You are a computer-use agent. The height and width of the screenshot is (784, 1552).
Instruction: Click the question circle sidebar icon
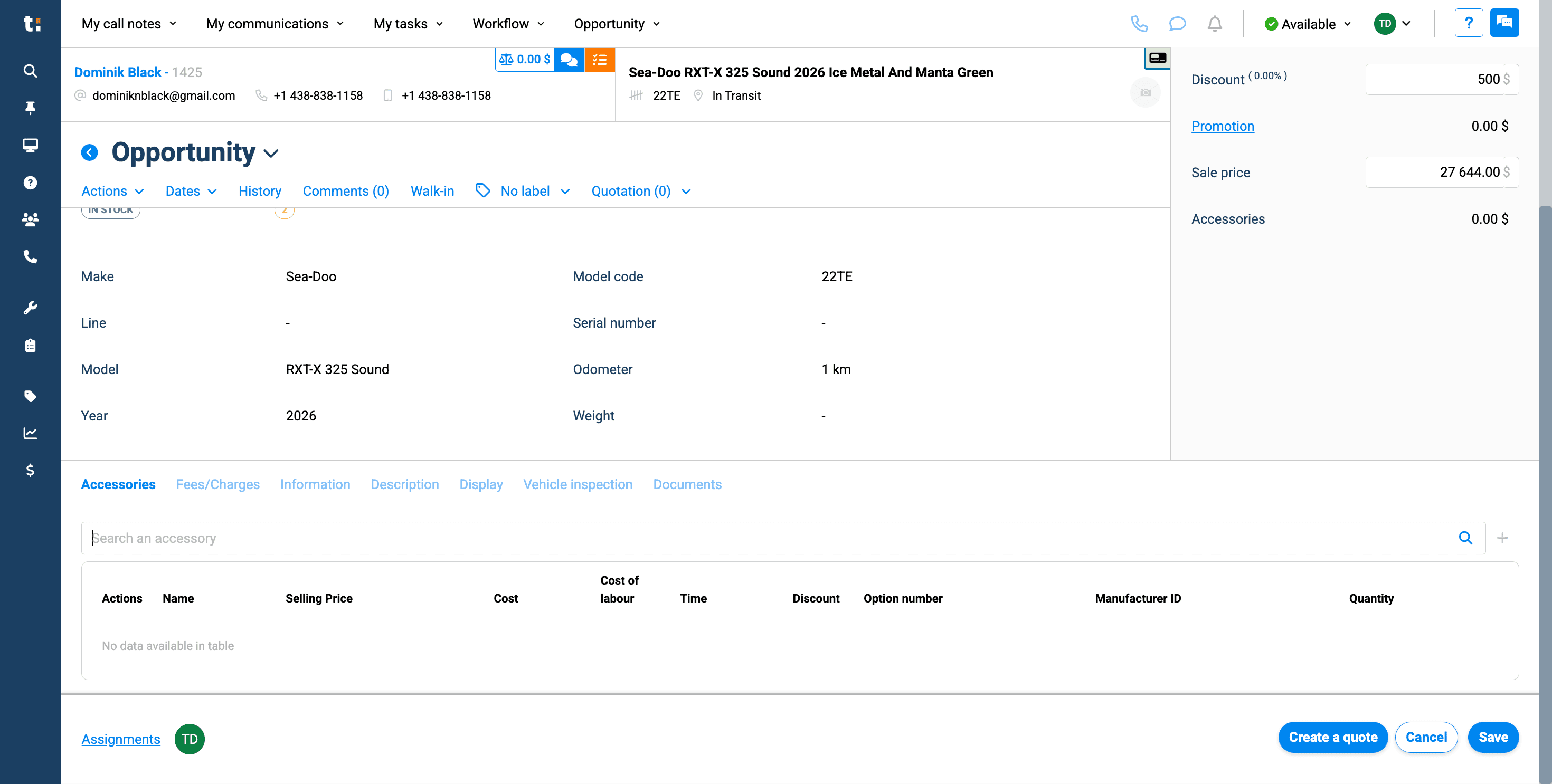coord(30,183)
